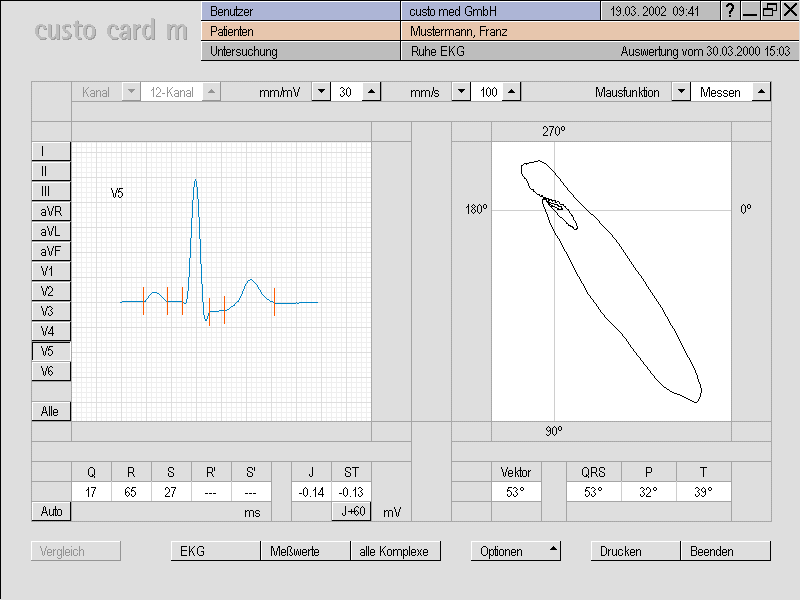Click the help question mark icon
Image resolution: width=800 pixels, height=600 pixels.
(x=731, y=10)
